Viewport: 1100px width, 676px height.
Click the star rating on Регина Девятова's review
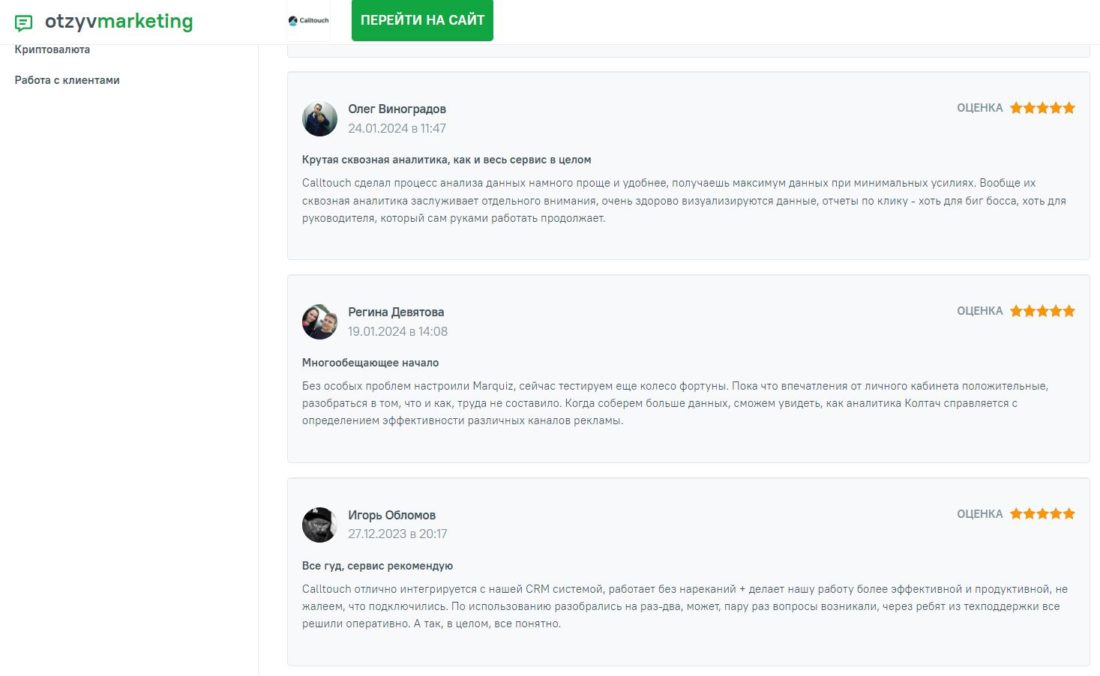click(x=1042, y=311)
